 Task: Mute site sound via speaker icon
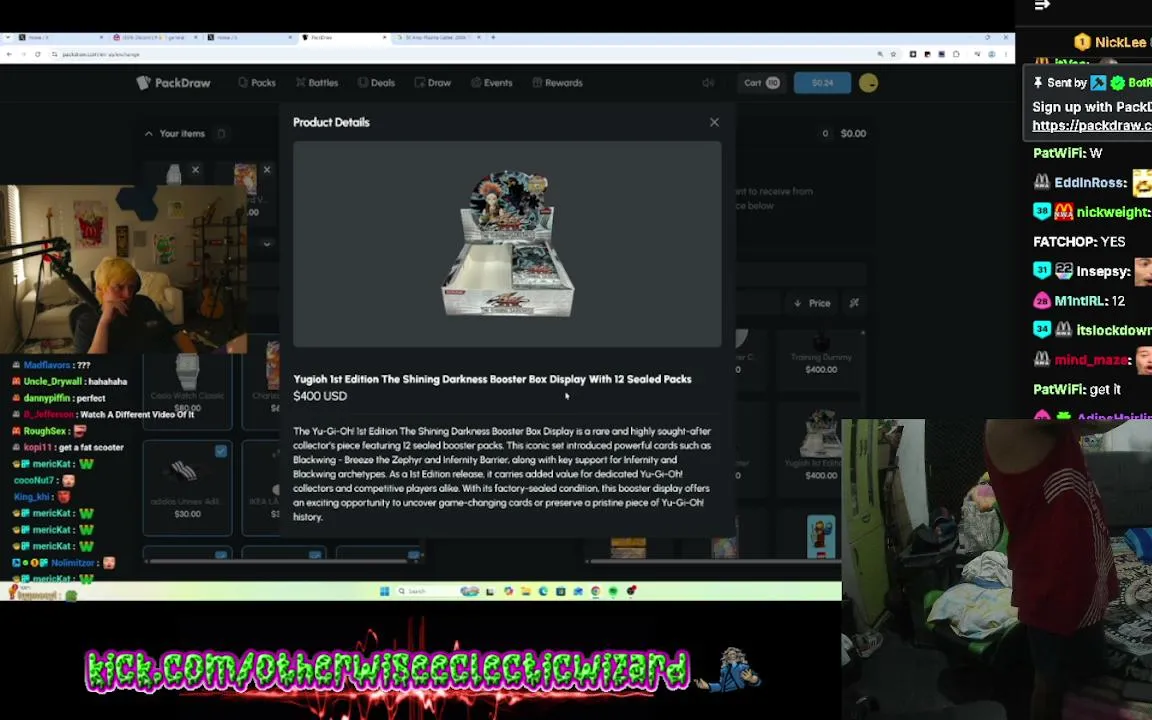tap(708, 83)
